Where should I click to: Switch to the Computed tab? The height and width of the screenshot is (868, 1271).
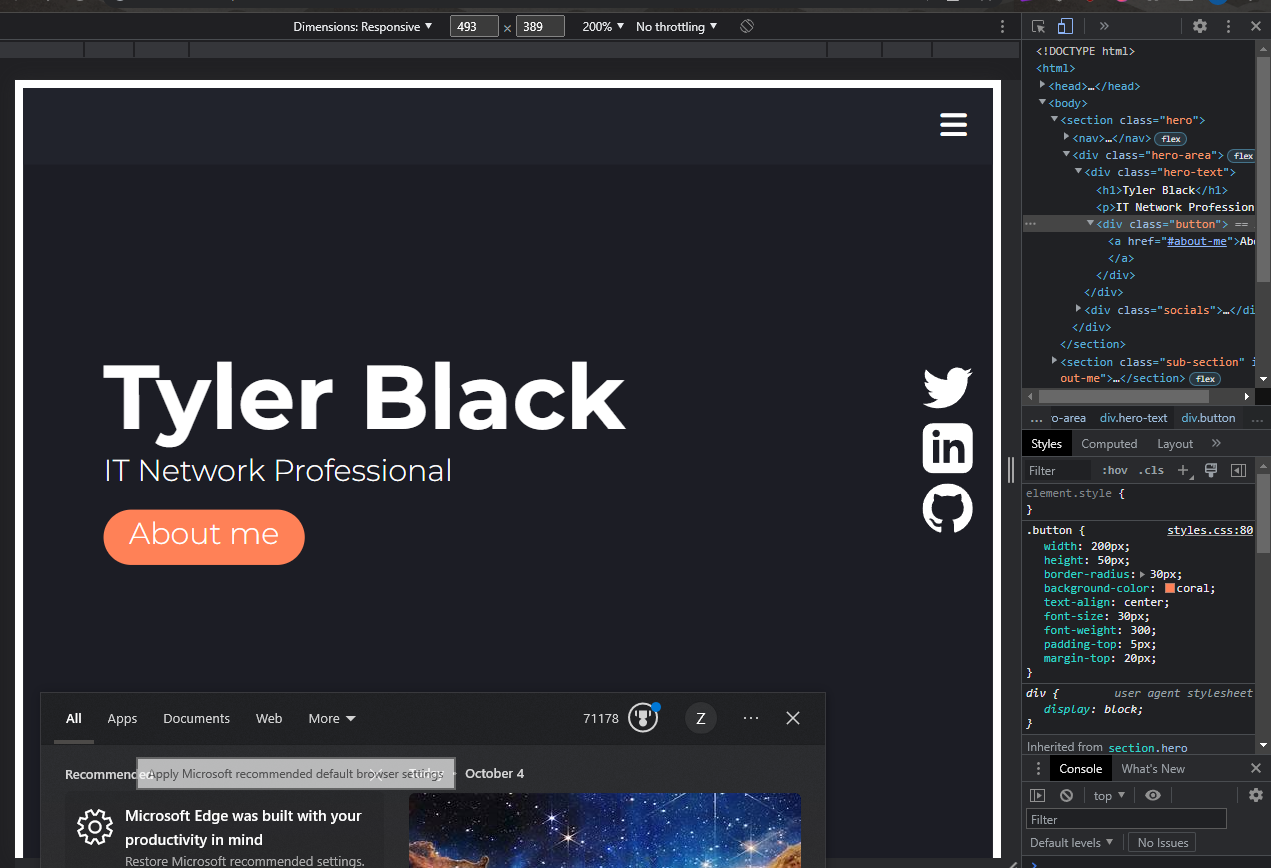click(x=1109, y=444)
